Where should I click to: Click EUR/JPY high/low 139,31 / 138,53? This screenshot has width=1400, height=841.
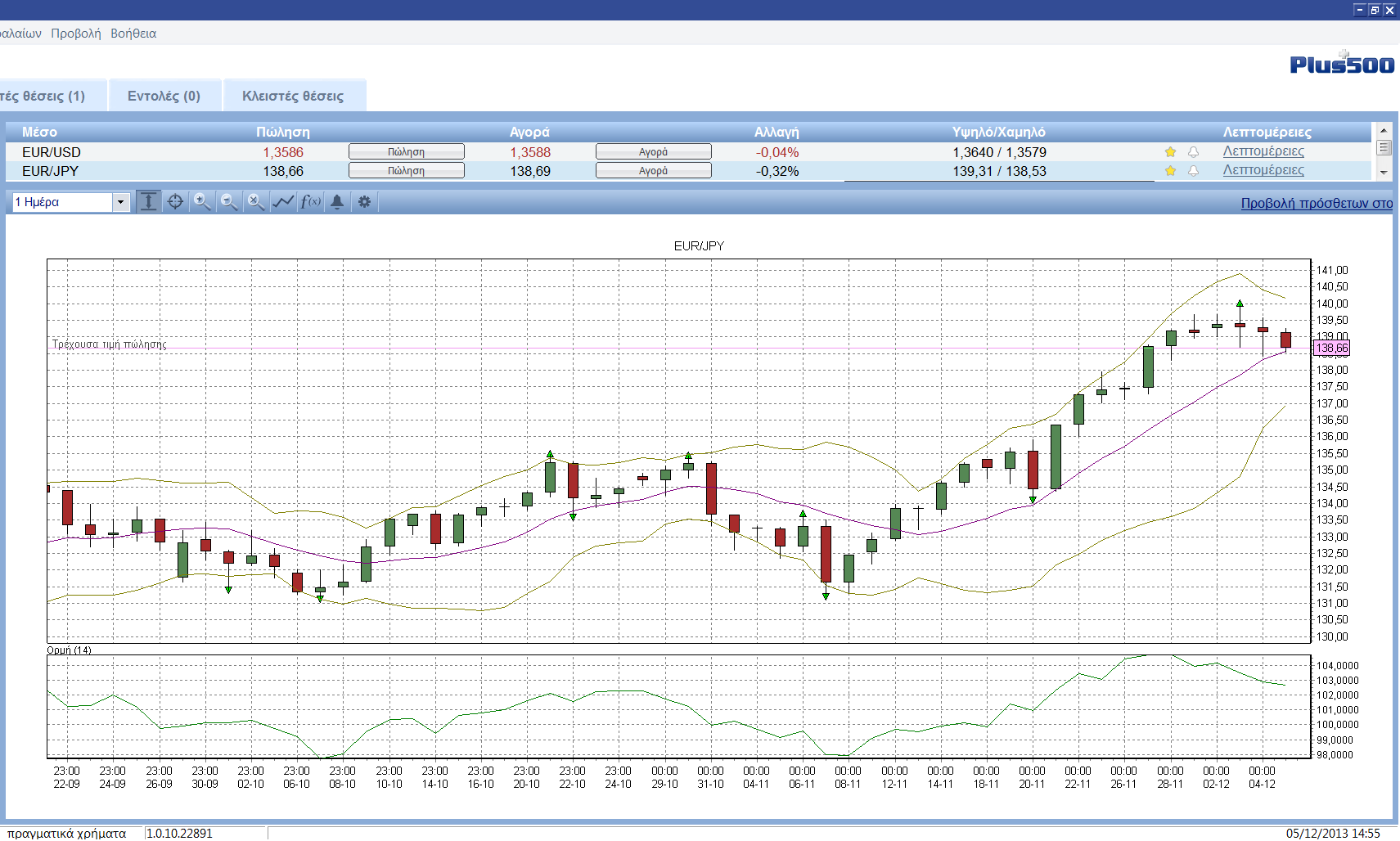pyautogui.click(x=999, y=171)
